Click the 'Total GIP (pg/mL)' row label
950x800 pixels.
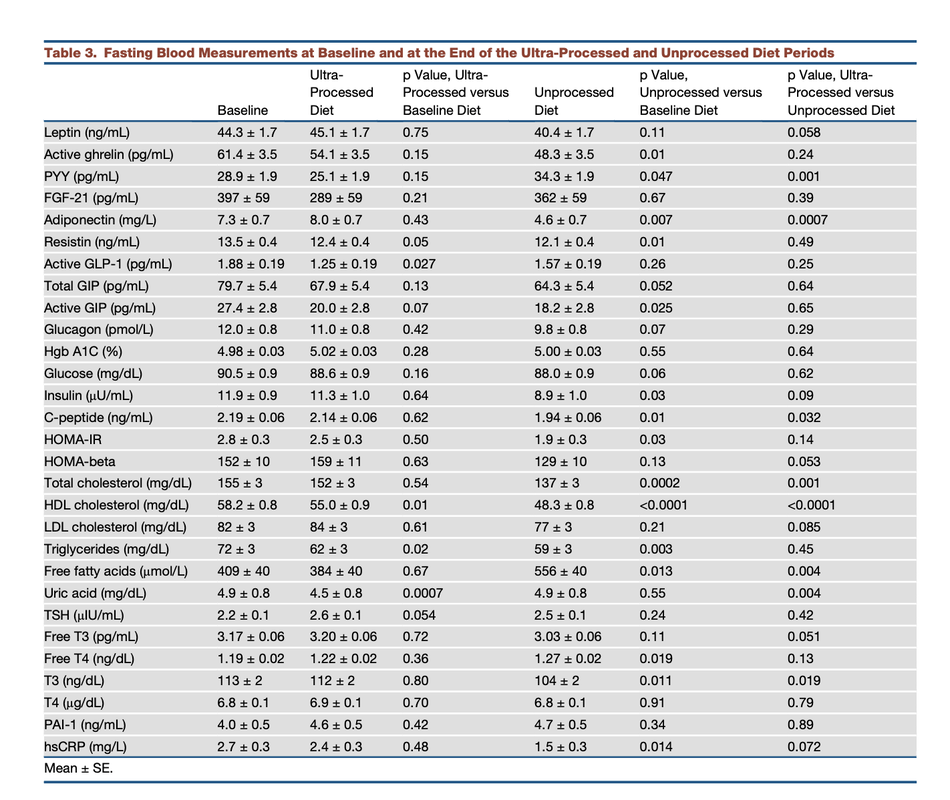click(96, 286)
